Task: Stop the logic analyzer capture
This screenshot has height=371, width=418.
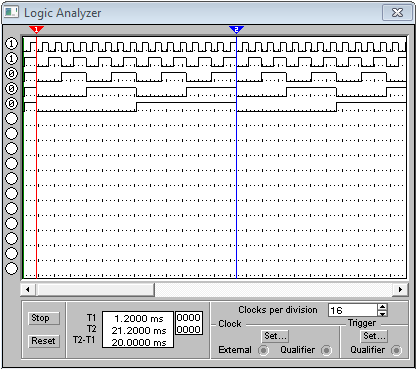Action: point(44,318)
